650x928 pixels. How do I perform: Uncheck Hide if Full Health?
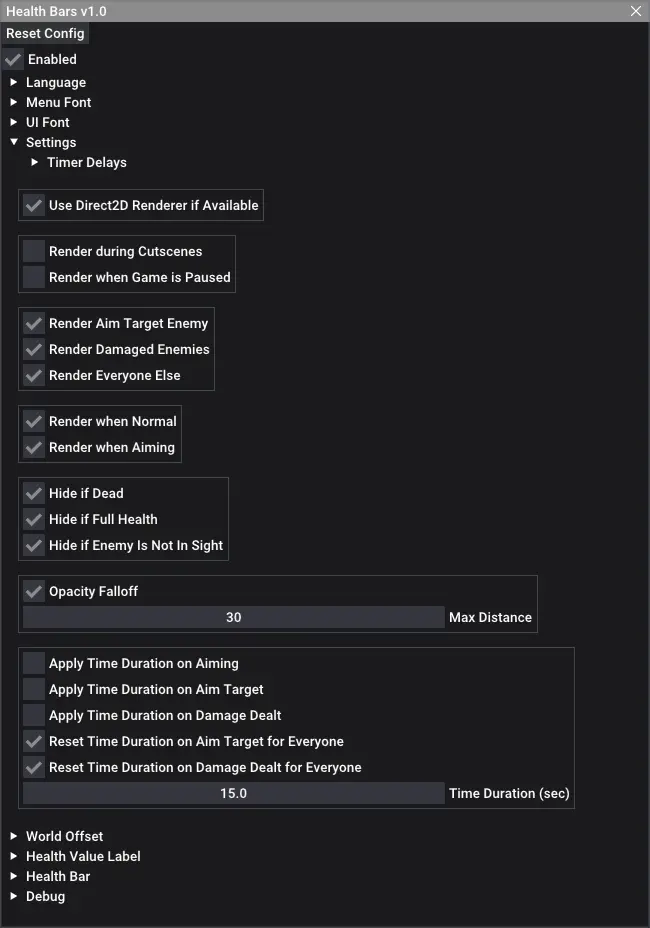34,519
